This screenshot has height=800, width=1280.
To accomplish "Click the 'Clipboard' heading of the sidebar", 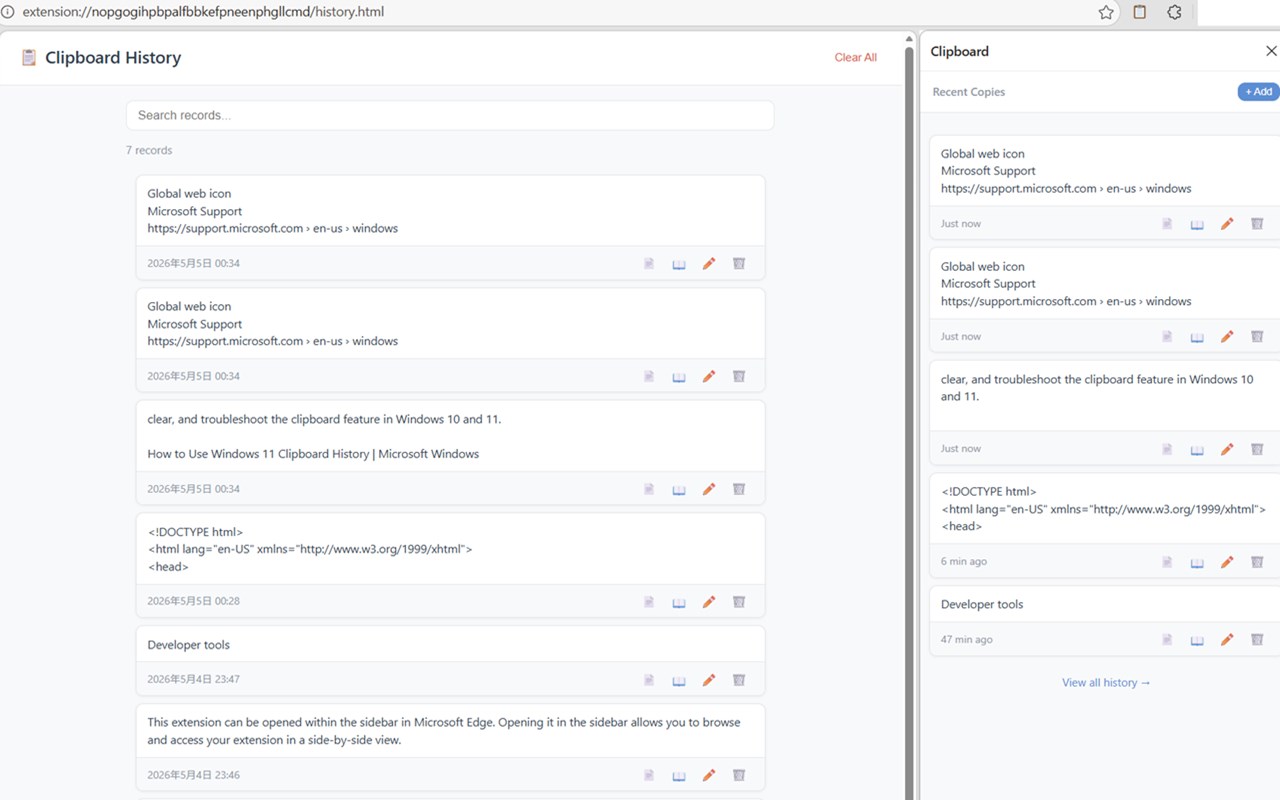I will (x=960, y=51).
